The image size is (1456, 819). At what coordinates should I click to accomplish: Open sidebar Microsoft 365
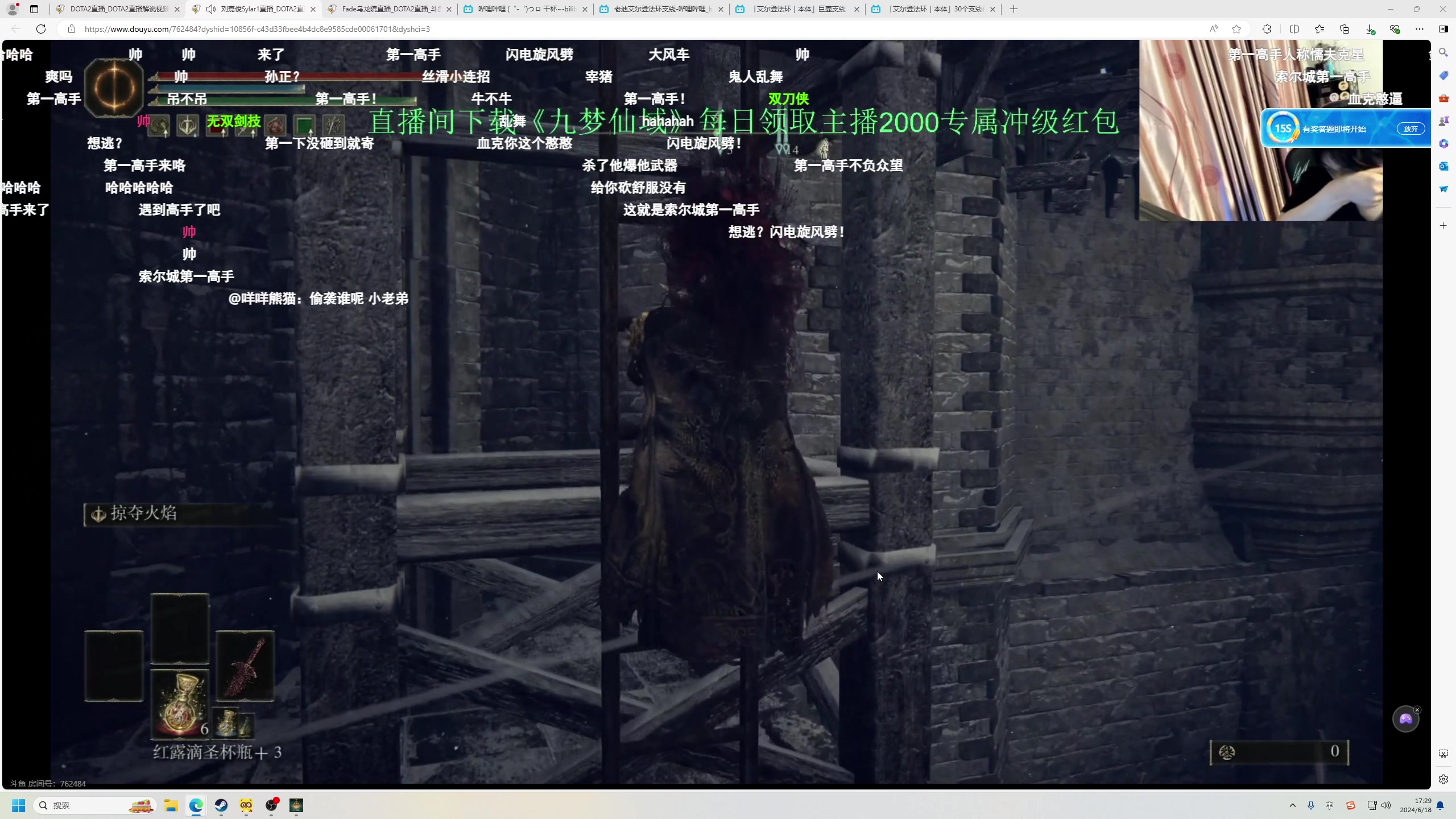1443,143
